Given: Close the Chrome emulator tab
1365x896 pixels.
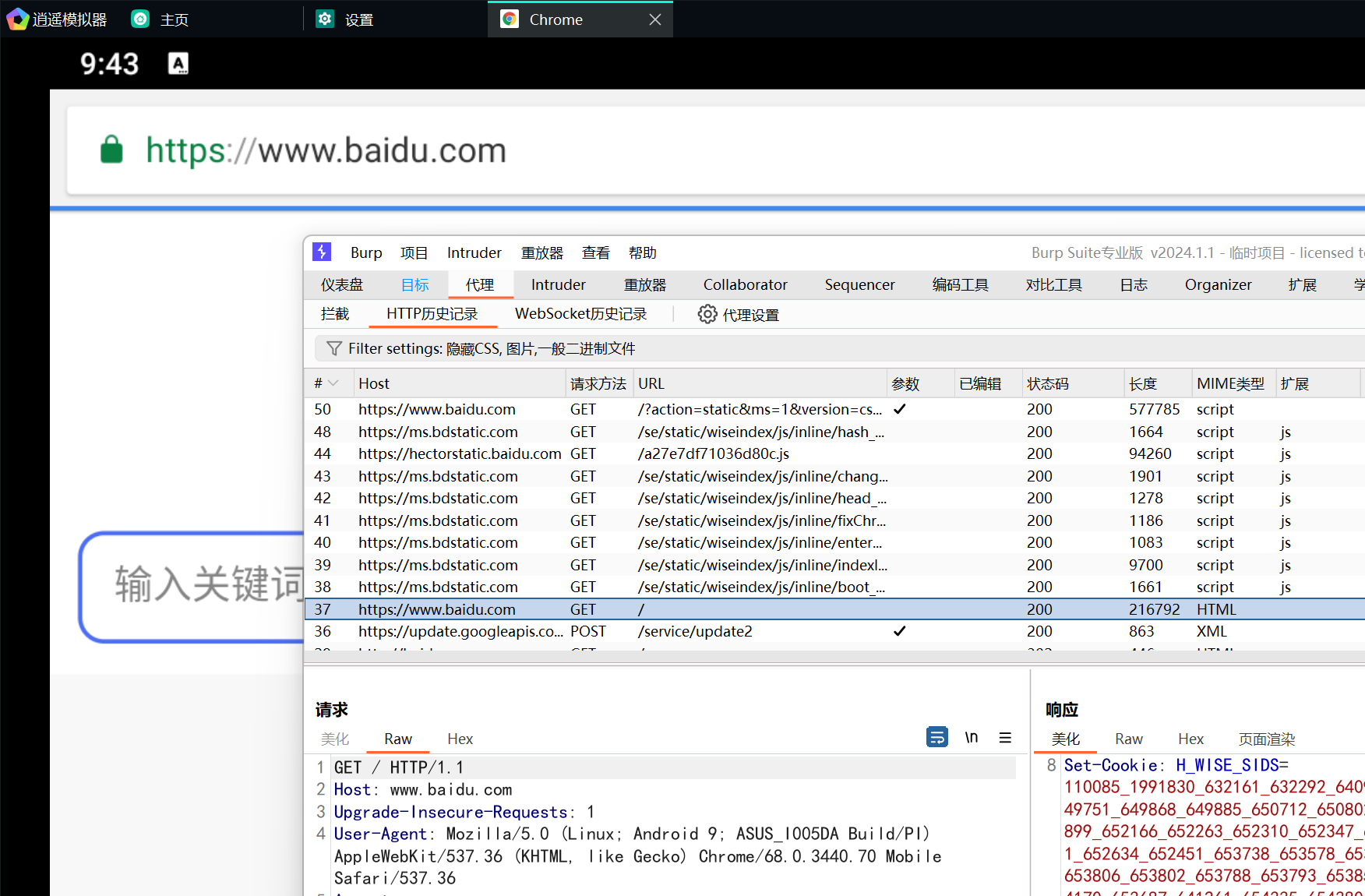Looking at the screenshot, I should click(x=655, y=19).
